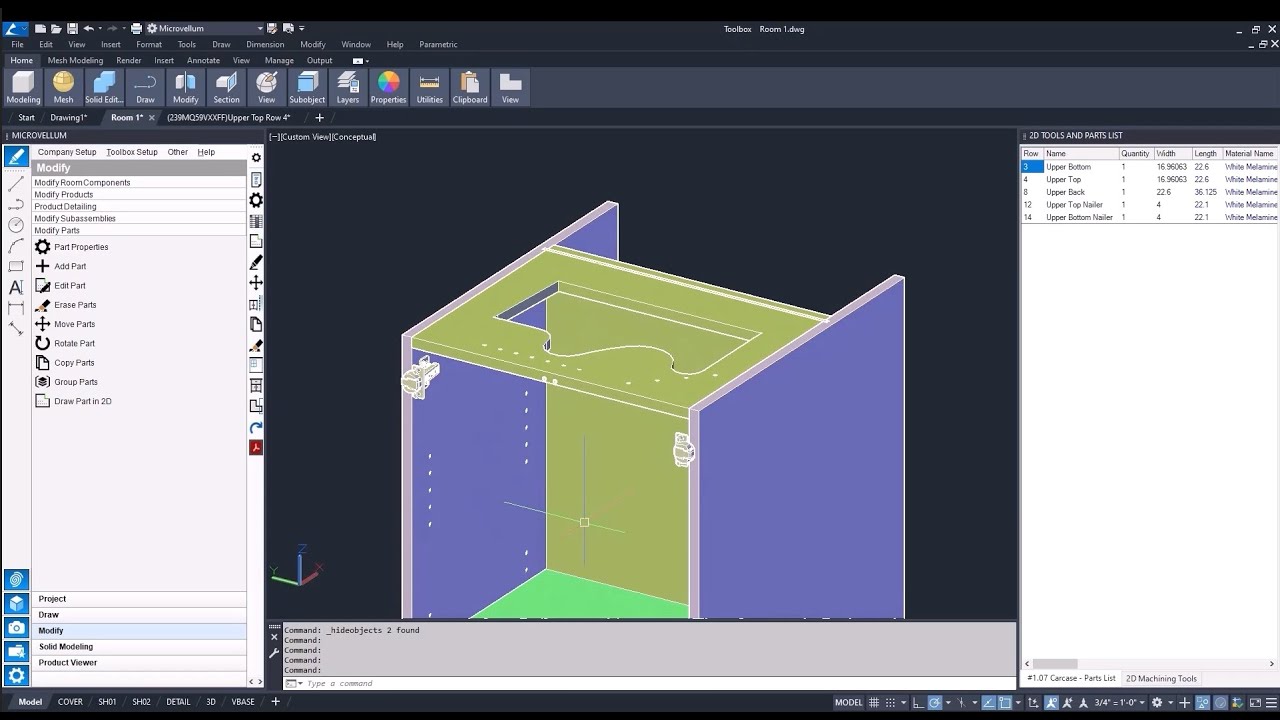The height and width of the screenshot is (720, 1280).
Task: Open the Project palette section
Action: pos(140,599)
